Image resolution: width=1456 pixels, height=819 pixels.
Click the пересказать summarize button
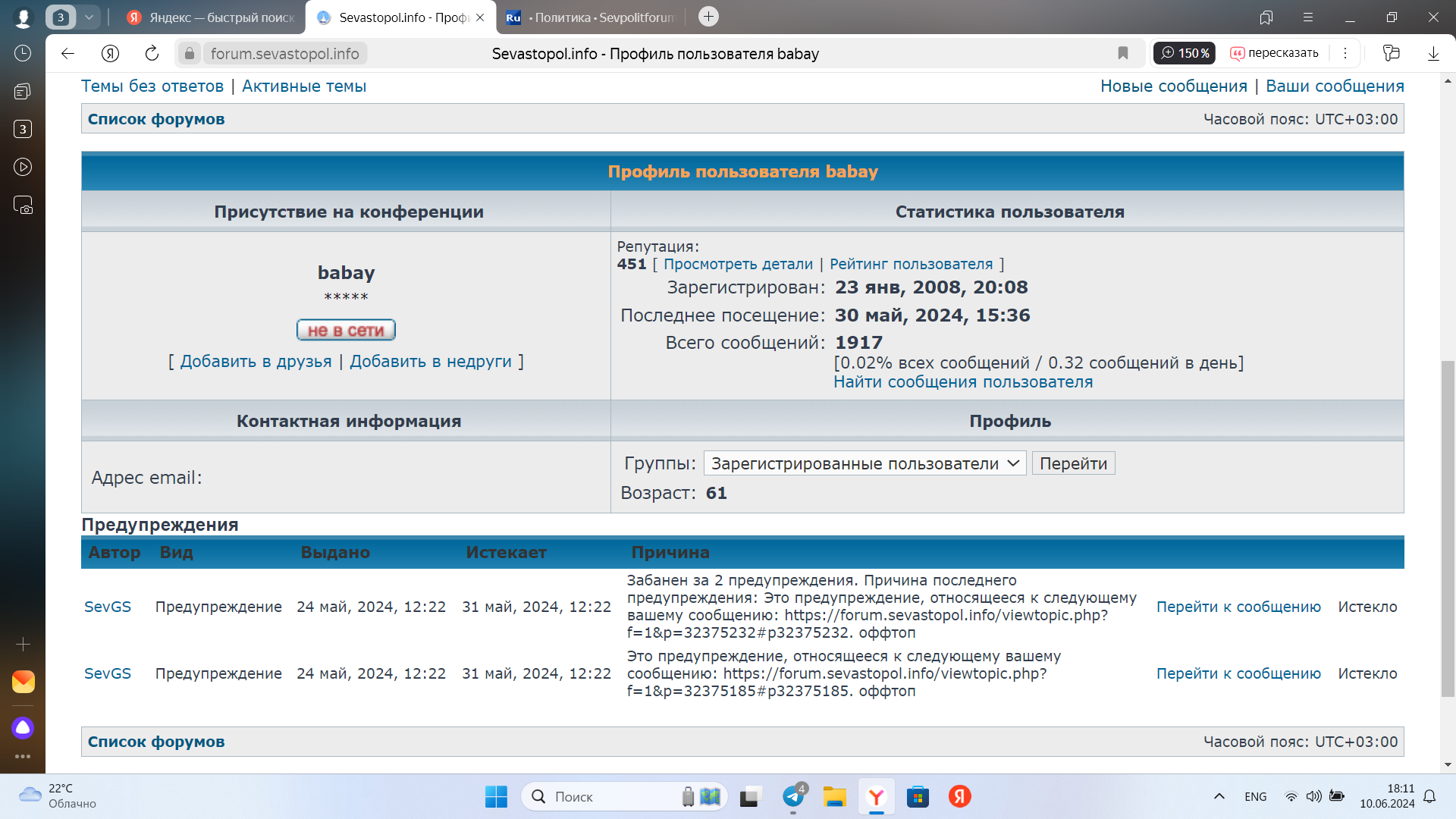(x=1275, y=53)
